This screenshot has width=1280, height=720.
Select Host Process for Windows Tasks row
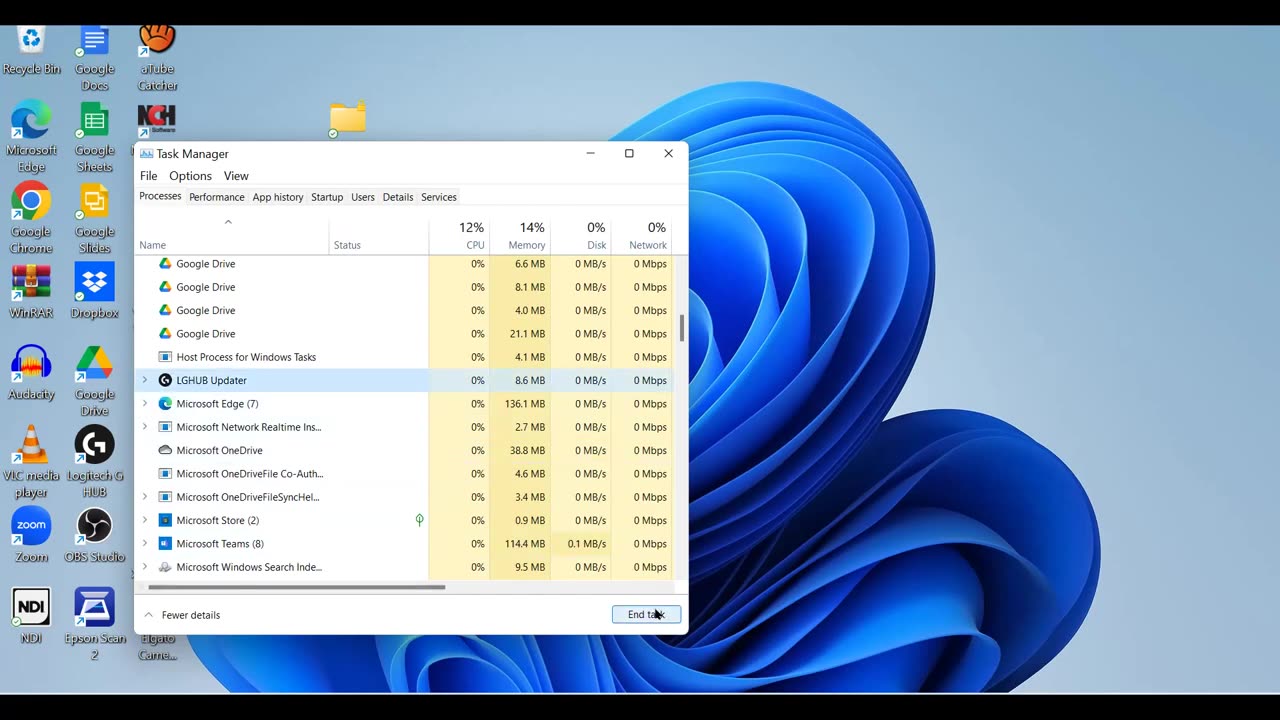(x=404, y=357)
